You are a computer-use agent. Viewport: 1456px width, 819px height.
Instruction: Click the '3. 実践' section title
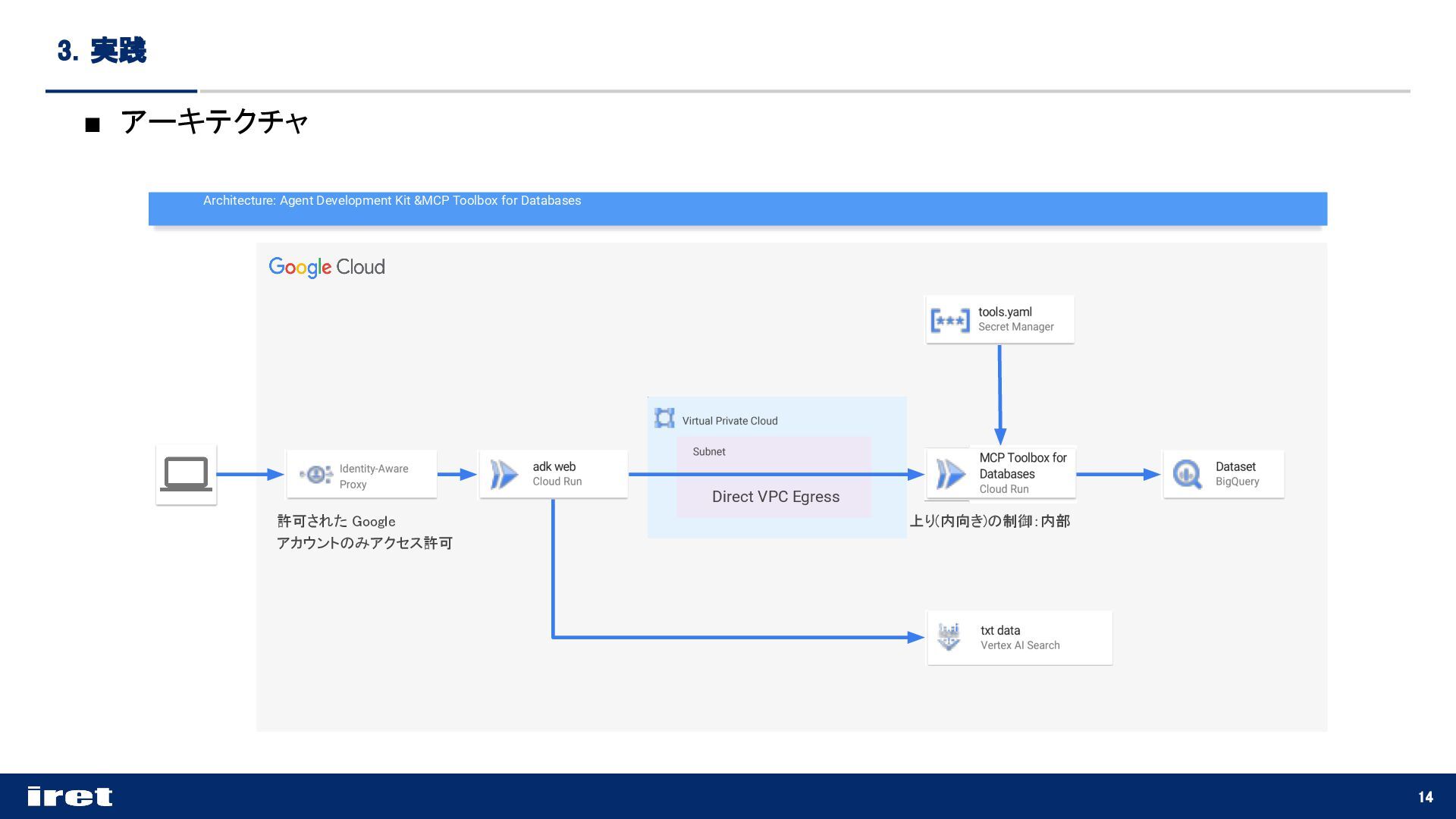point(102,51)
